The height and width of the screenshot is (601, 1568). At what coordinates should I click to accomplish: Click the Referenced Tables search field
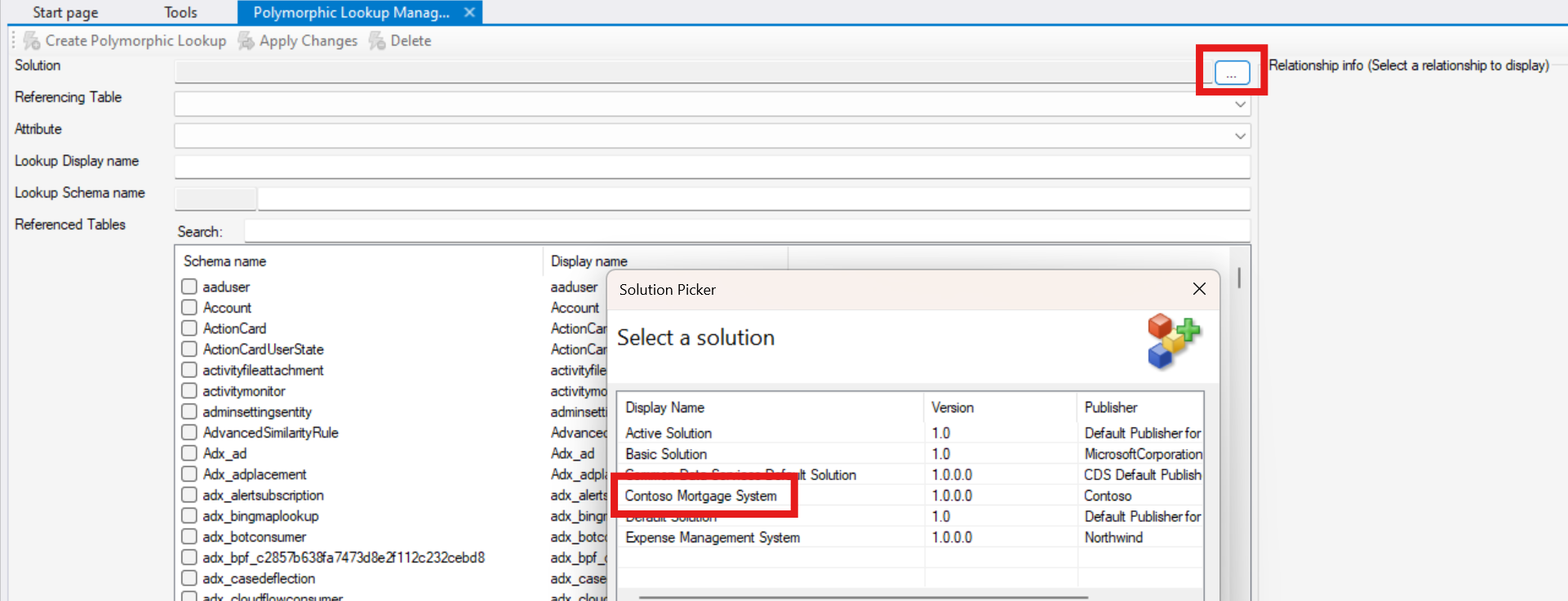746,232
